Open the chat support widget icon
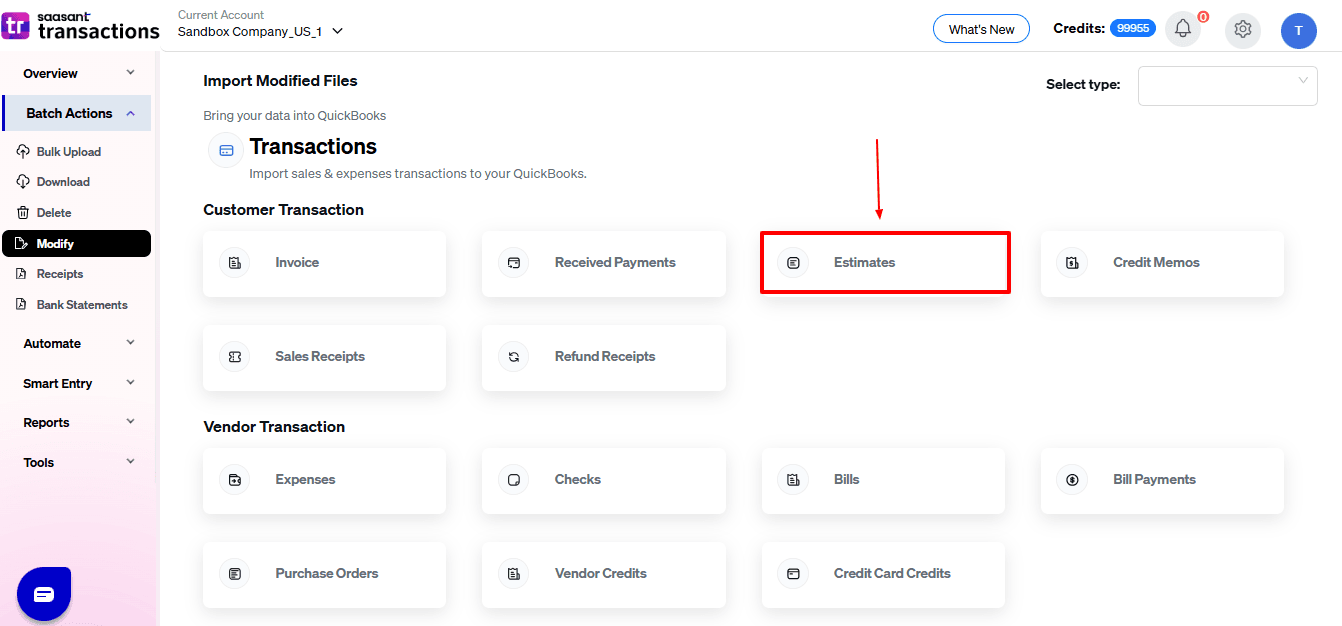This screenshot has height=626, width=1342. (44, 594)
